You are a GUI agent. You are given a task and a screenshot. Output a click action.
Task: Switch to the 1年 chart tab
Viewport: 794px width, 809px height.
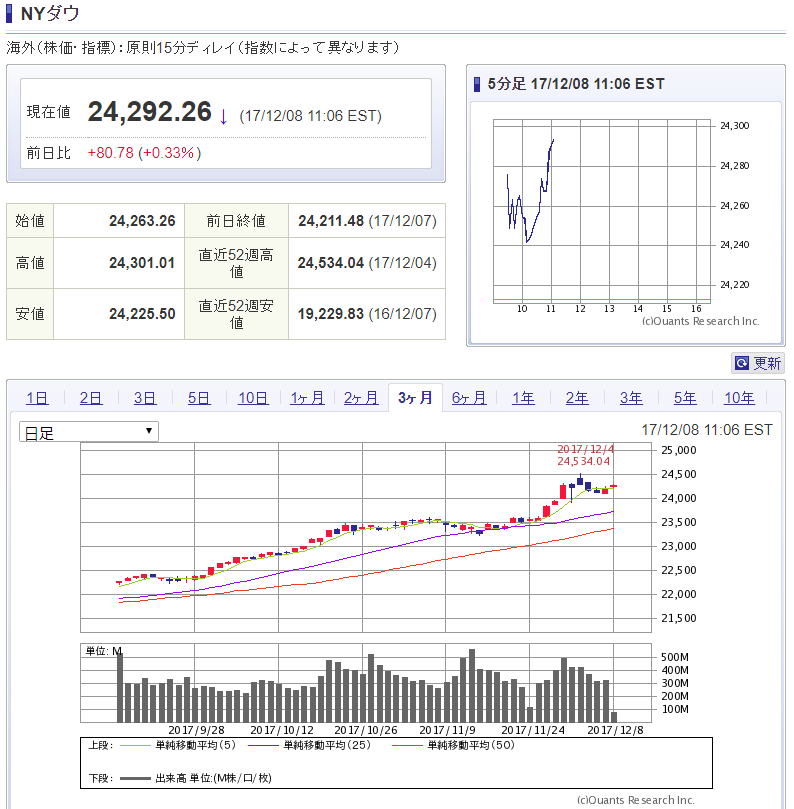tap(523, 398)
